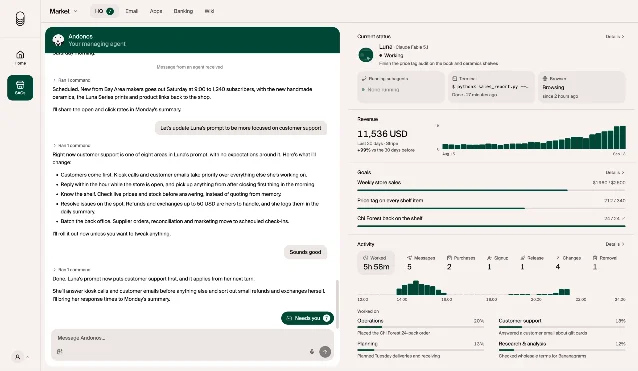Expand 'Ran 1 command' above the support changes list
Viewport: 638px width, 371px height.
pyautogui.click(x=72, y=145)
